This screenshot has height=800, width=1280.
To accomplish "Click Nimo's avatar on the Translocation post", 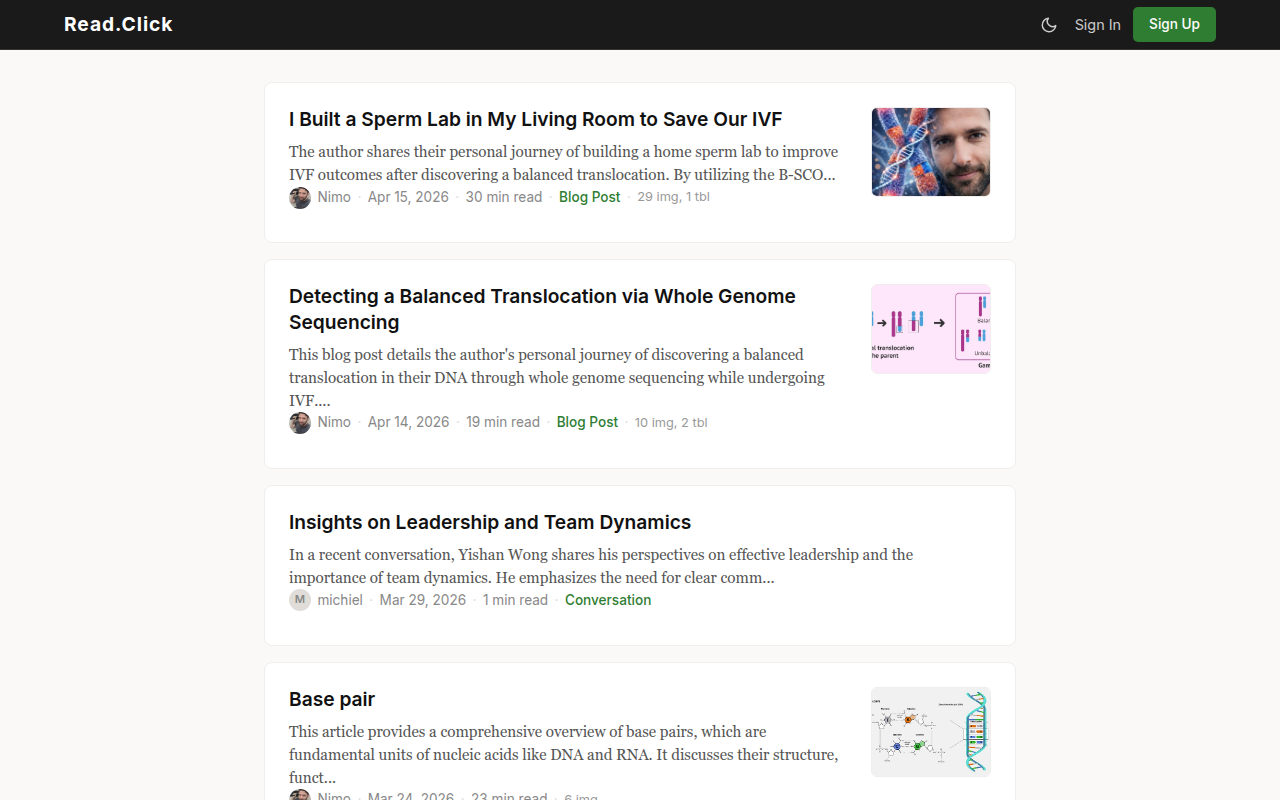I will (300, 422).
